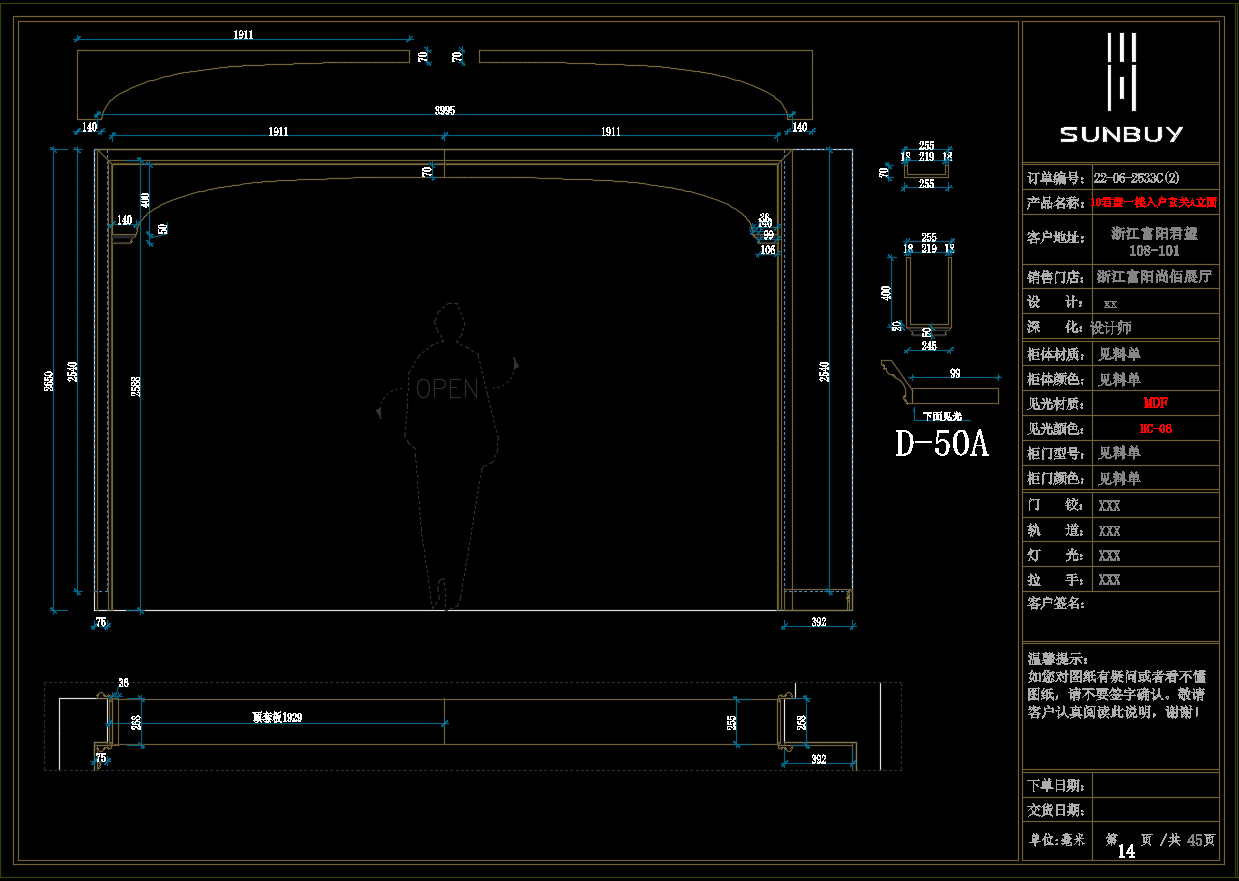This screenshot has width=1239, height=881.
Task: Click the 3995 overall width dimension
Action: point(444,111)
